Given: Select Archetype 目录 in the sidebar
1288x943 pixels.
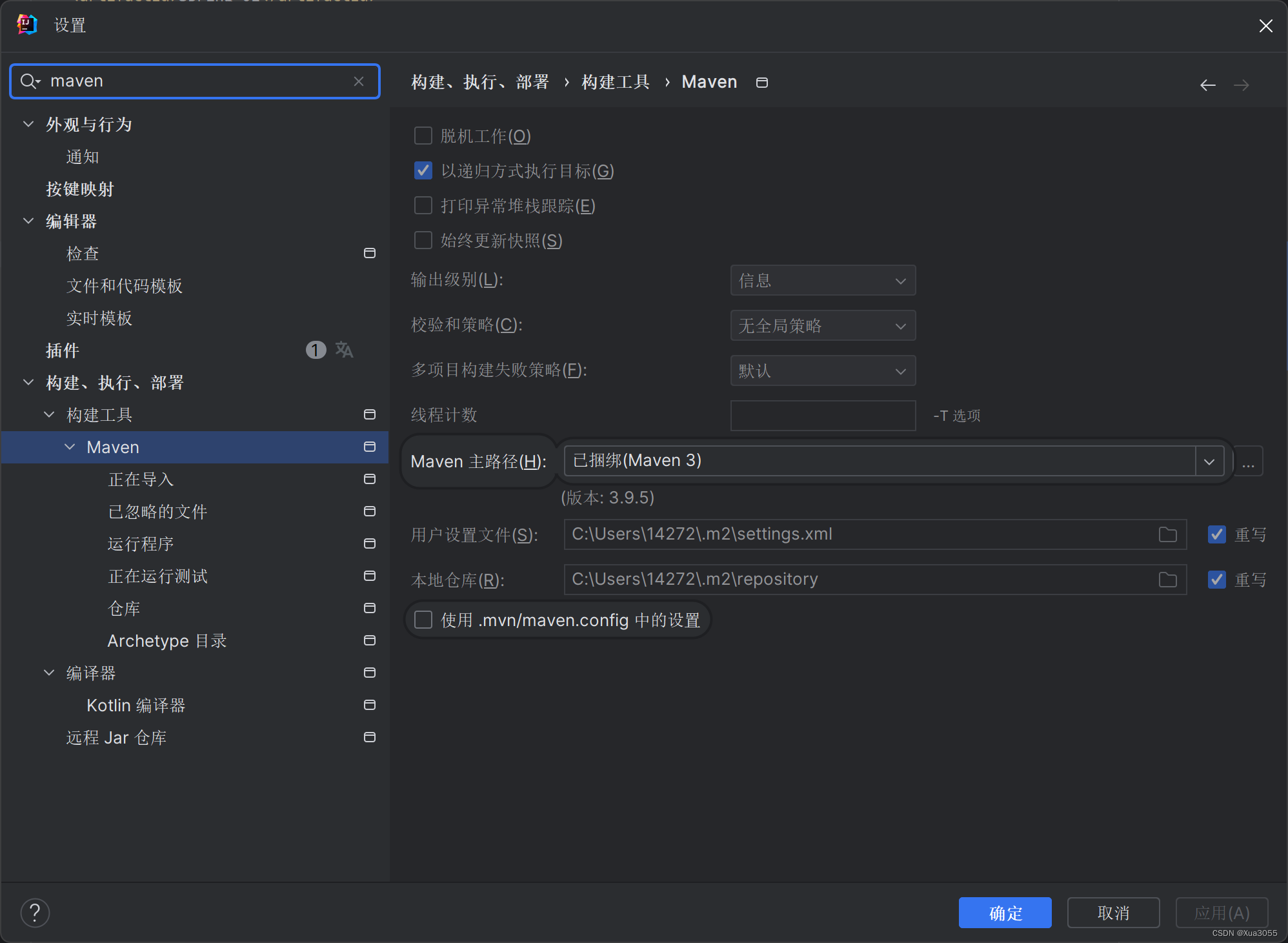Looking at the screenshot, I should click(166, 641).
